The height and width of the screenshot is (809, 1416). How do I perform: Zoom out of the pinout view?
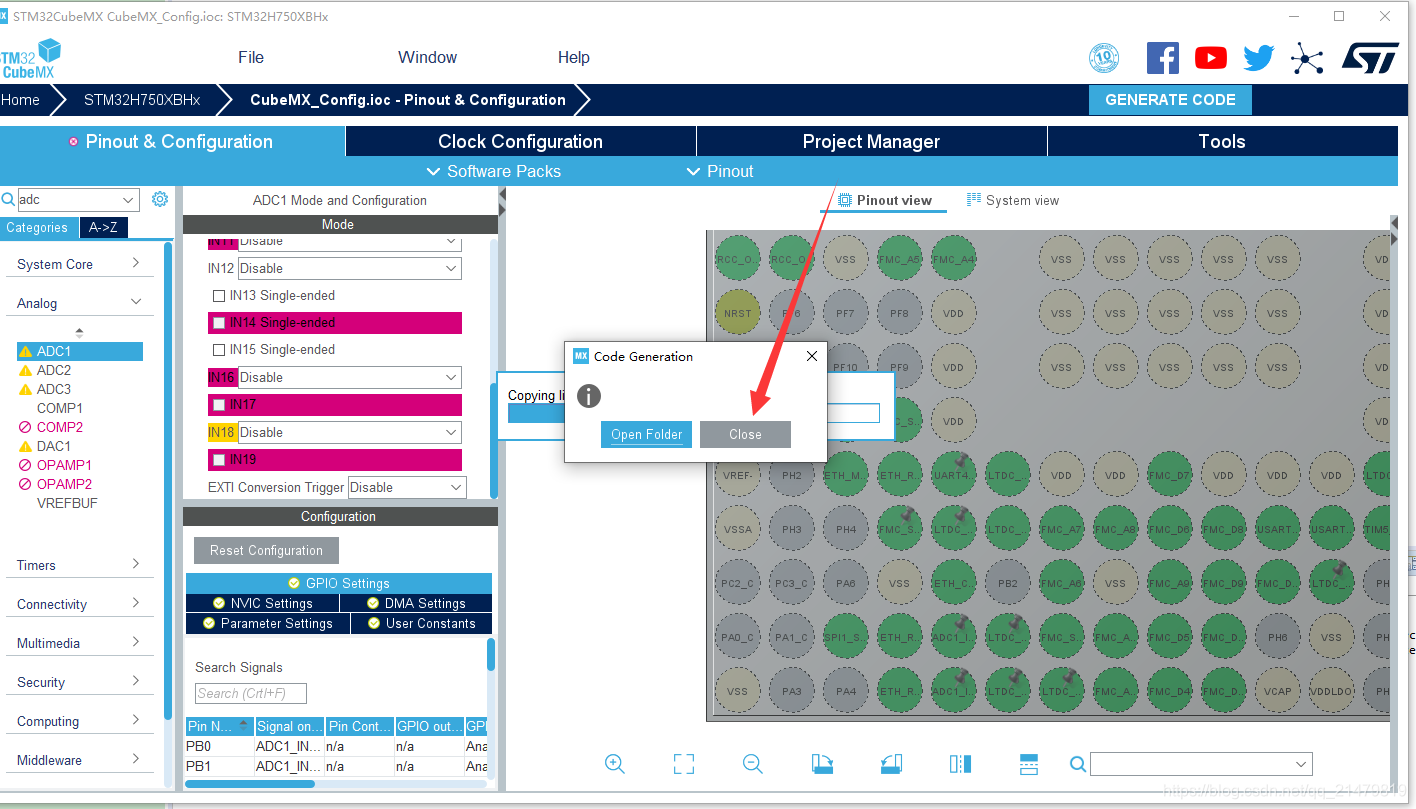tap(753, 764)
